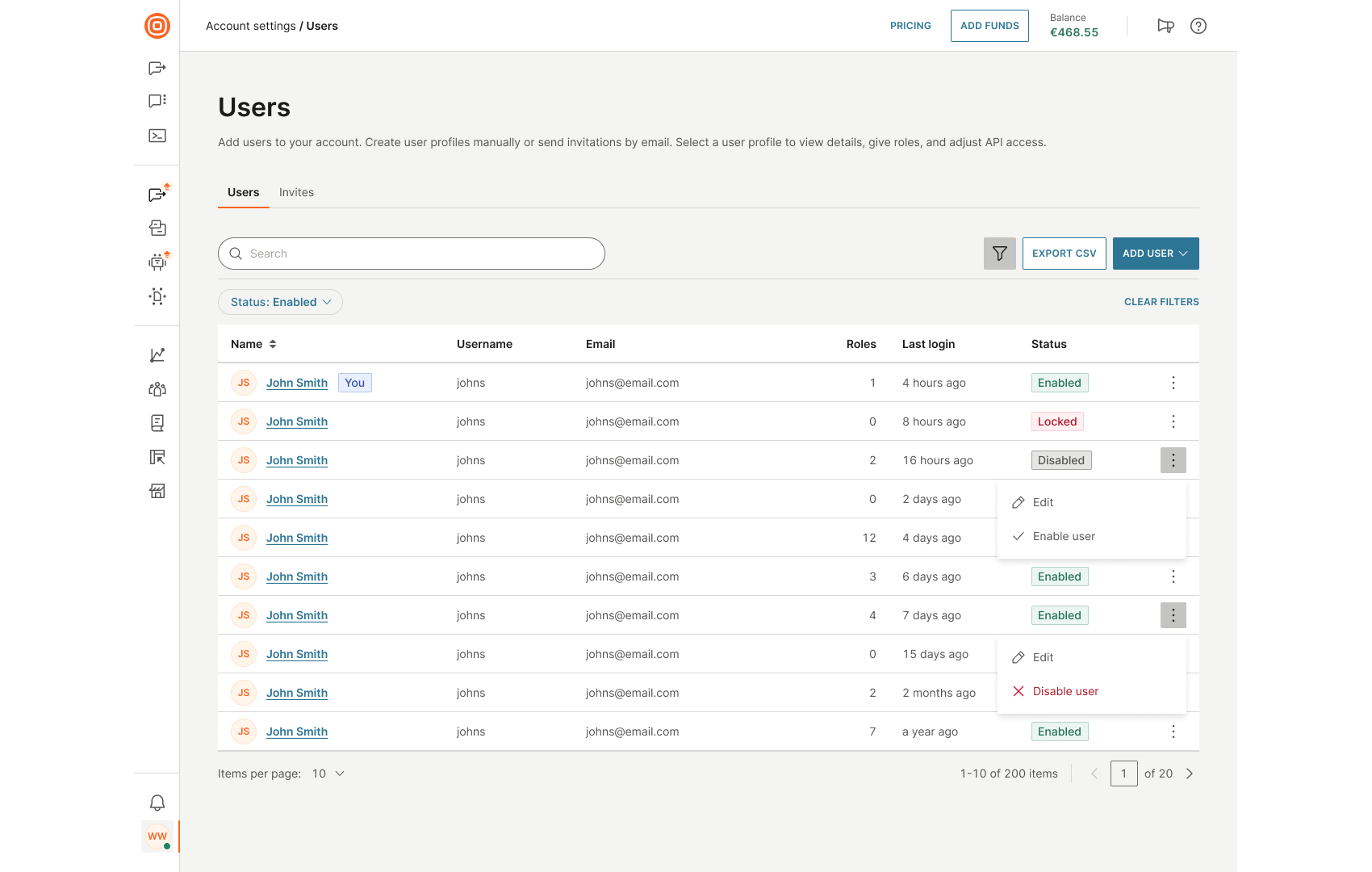Screen dimensions: 1372x872
Task: Open the templates cursor sidebar icon
Action: point(157,457)
